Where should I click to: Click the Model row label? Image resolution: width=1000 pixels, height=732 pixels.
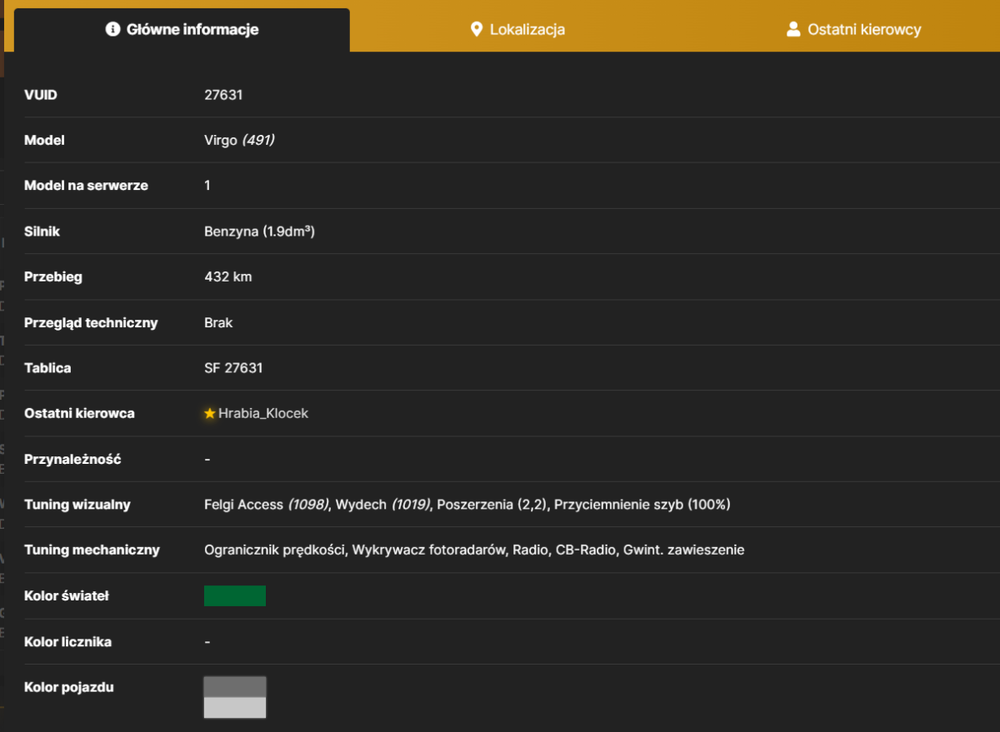click(44, 140)
